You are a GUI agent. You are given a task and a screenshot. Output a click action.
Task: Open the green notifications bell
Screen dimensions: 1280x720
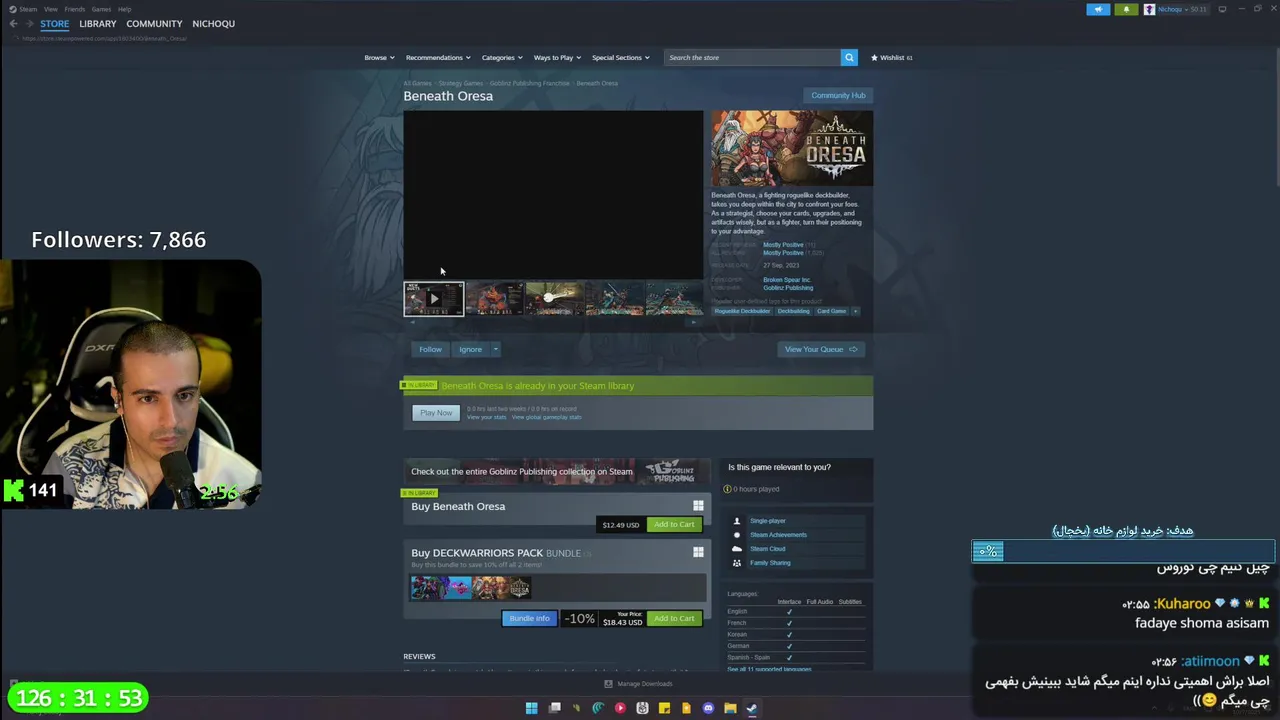point(1126,9)
